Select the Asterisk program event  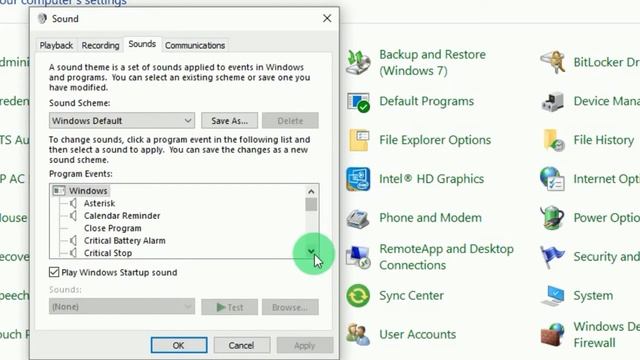[99, 203]
